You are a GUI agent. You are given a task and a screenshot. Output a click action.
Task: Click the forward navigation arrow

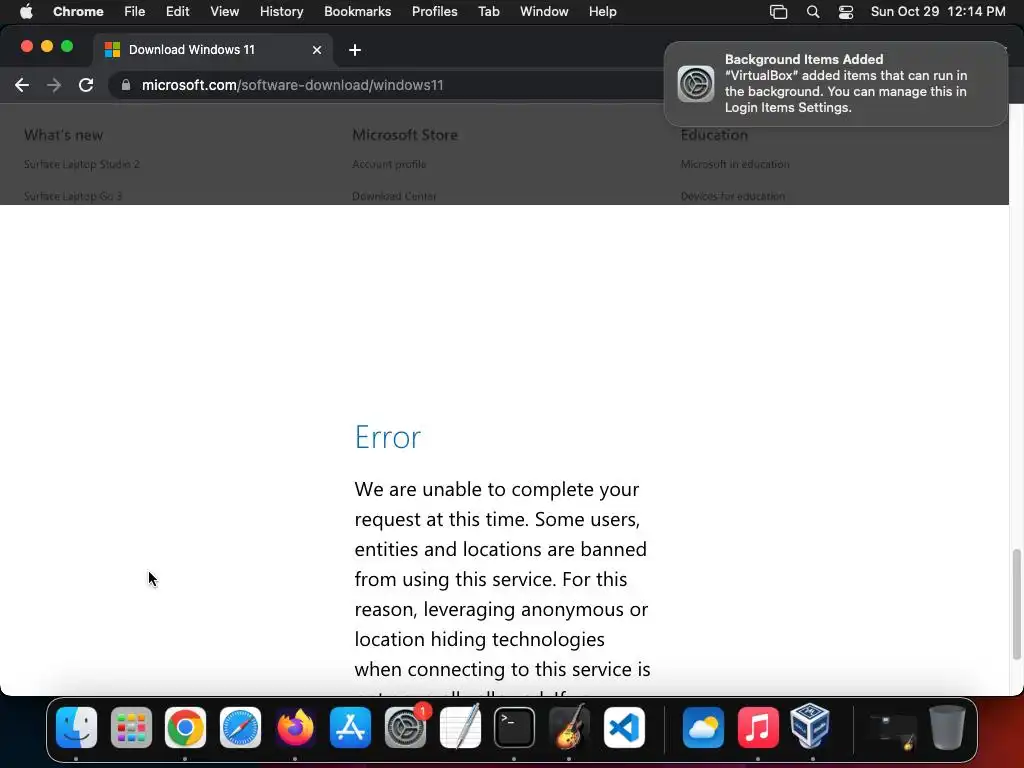[x=54, y=85]
